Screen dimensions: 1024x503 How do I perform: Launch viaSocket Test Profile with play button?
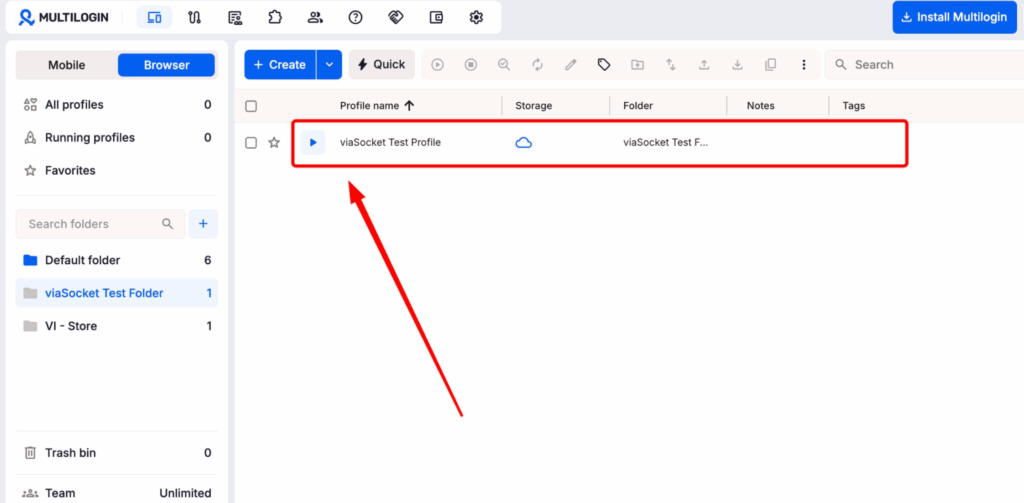point(313,142)
